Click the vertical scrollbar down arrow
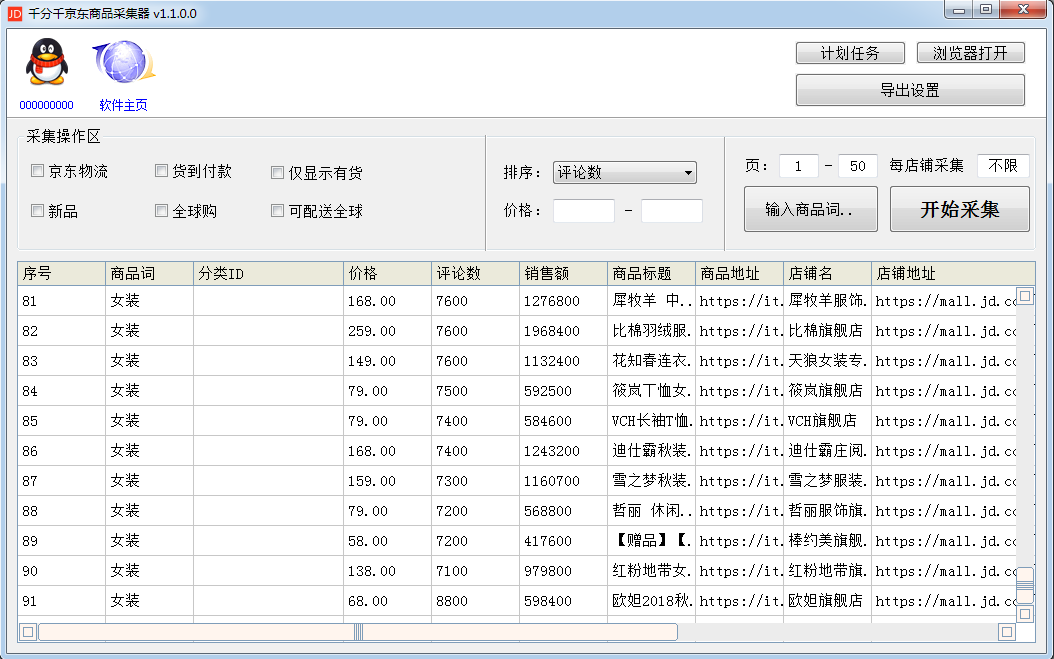This screenshot has width=1054, height=659. click(1025, 613)
